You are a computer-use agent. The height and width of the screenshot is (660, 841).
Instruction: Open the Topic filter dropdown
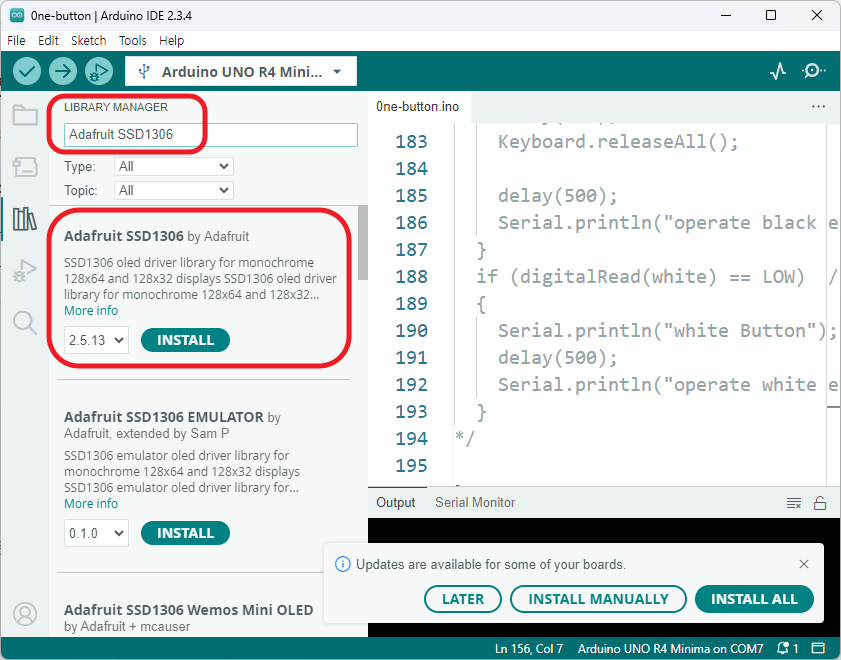pyautogui.click(x=174, y=190)
